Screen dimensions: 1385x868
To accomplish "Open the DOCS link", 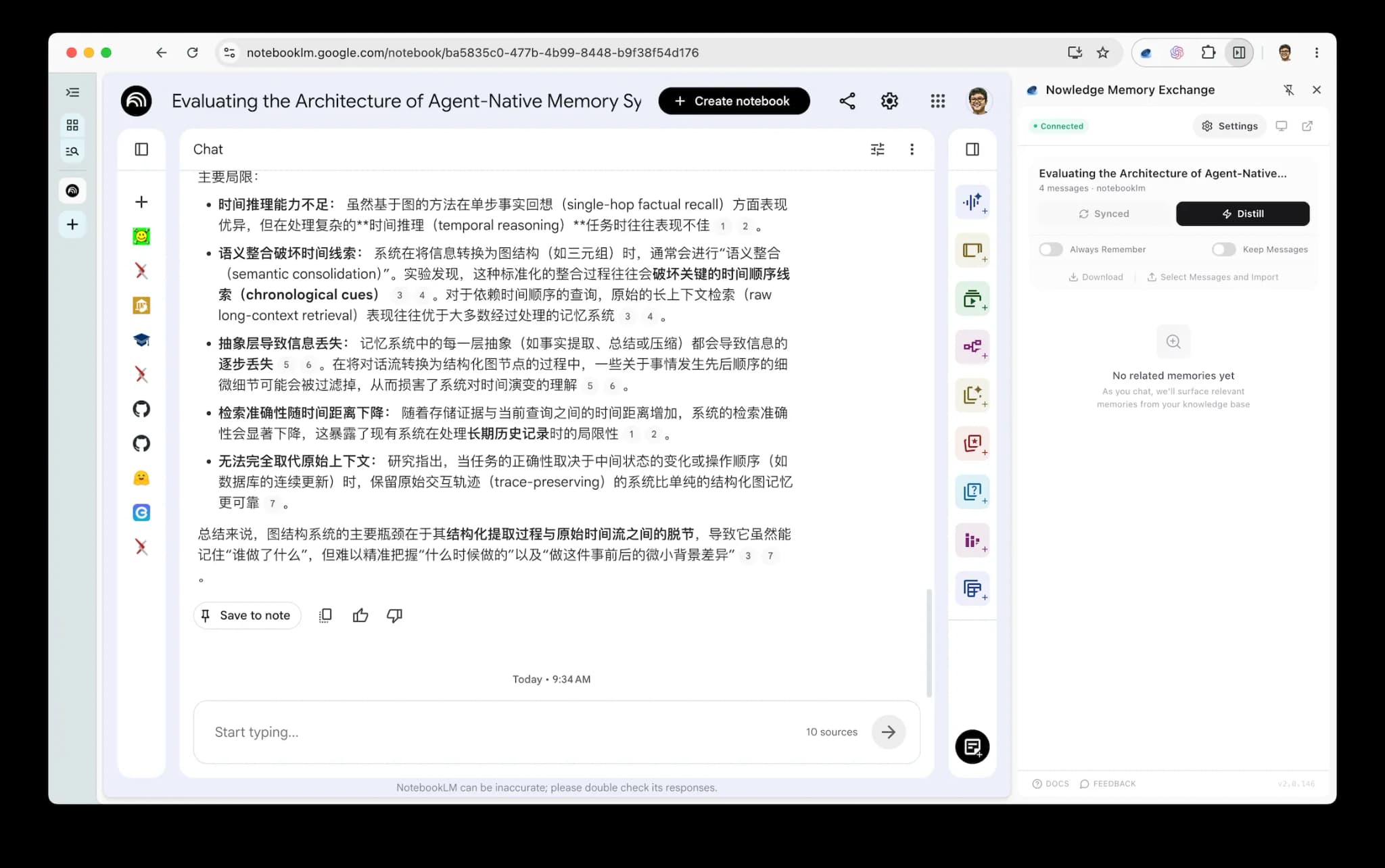I will [x=1050, y=783].
